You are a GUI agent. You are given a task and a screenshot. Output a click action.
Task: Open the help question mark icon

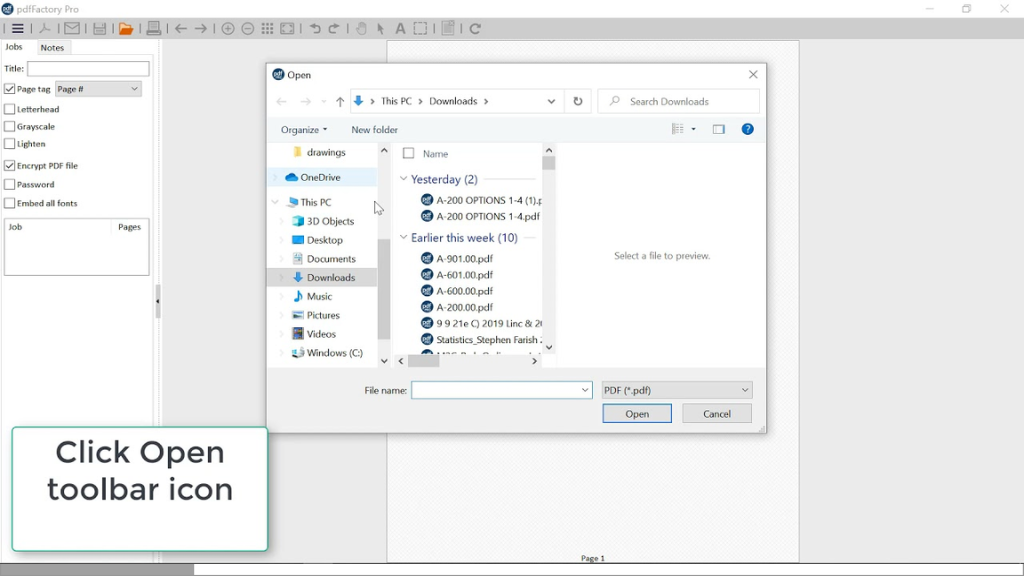748,129
